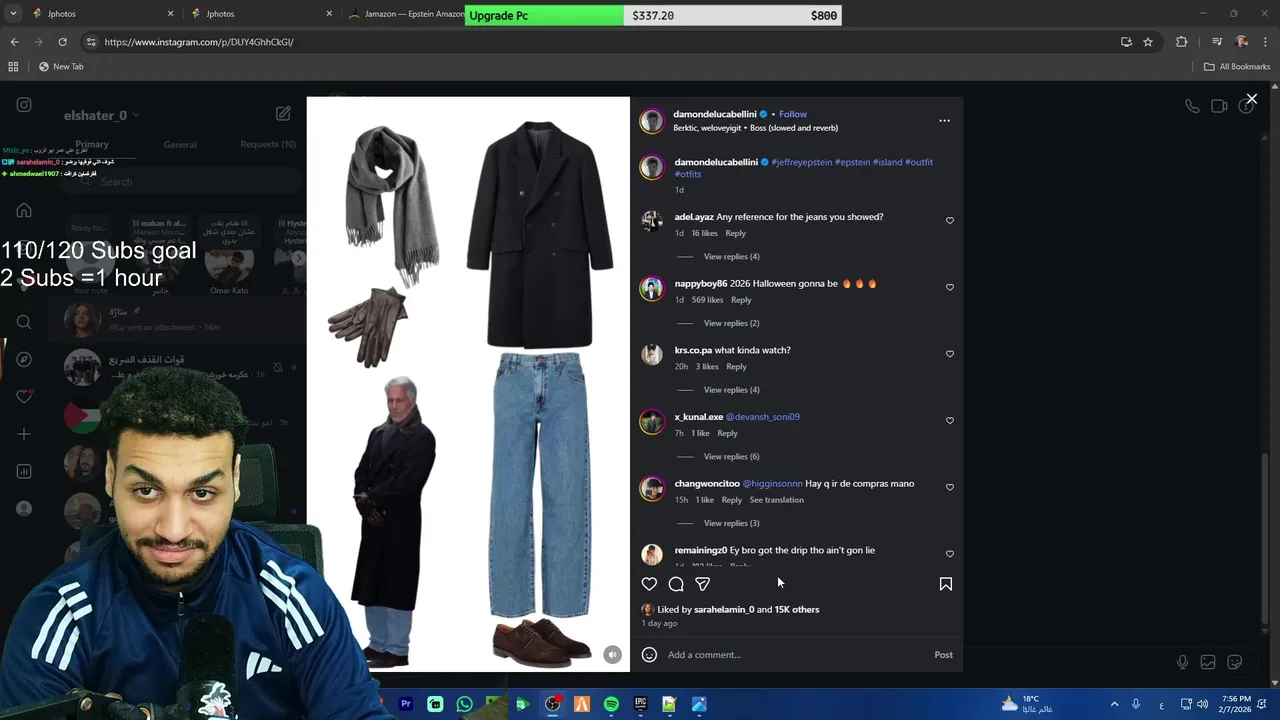Open Explore compass in the Instagram sidebar
Screen dimensions: 1280x720
click(x=24, y=359)
